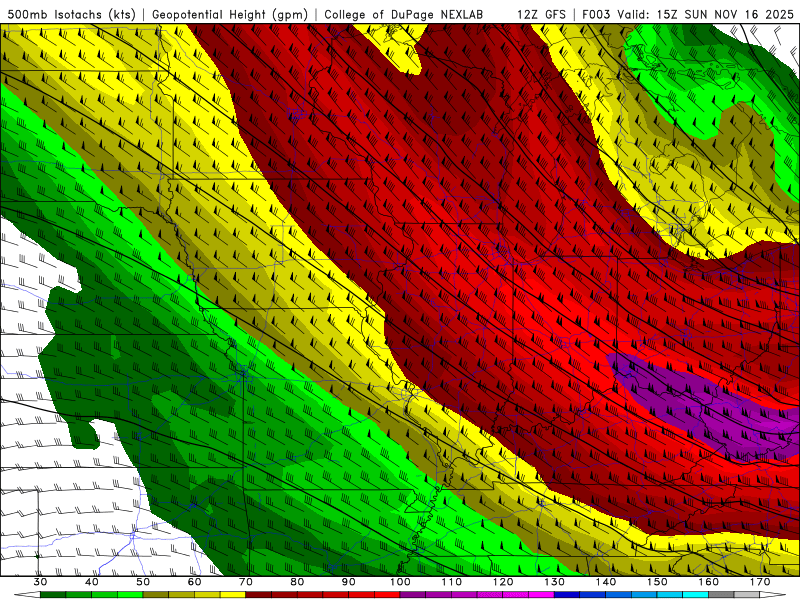Viewport: 800px width, 600px height.
Task: Click the '140' value on the color scale
Action: [606, 582]
